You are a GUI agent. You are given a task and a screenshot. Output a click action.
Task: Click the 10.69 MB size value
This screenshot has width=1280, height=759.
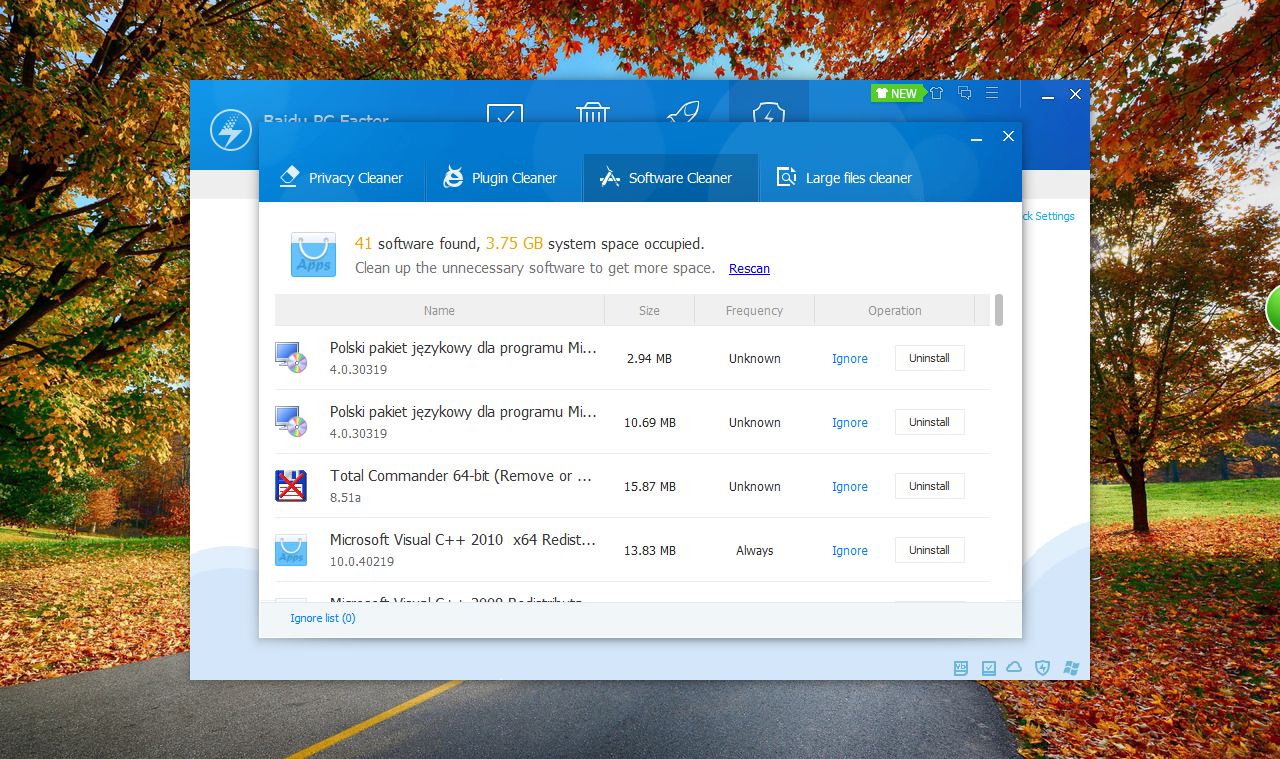[x=650, y=422]
